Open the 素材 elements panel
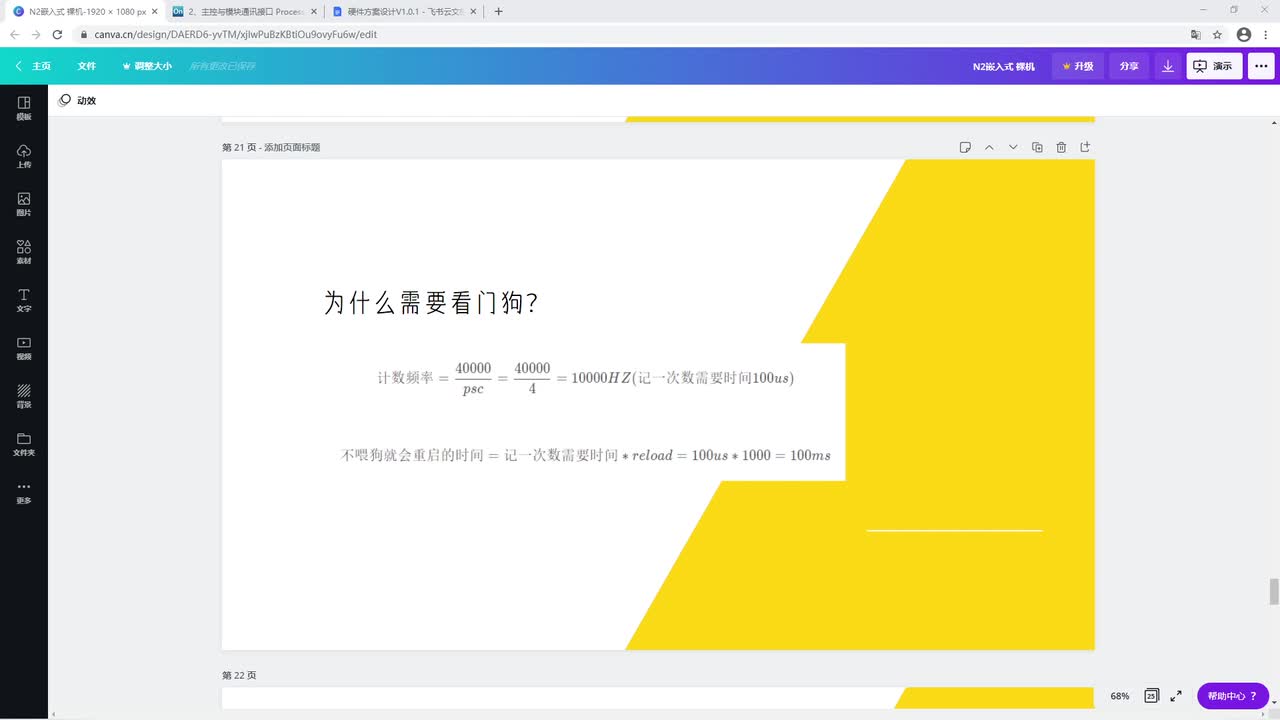 coord(24,252)
